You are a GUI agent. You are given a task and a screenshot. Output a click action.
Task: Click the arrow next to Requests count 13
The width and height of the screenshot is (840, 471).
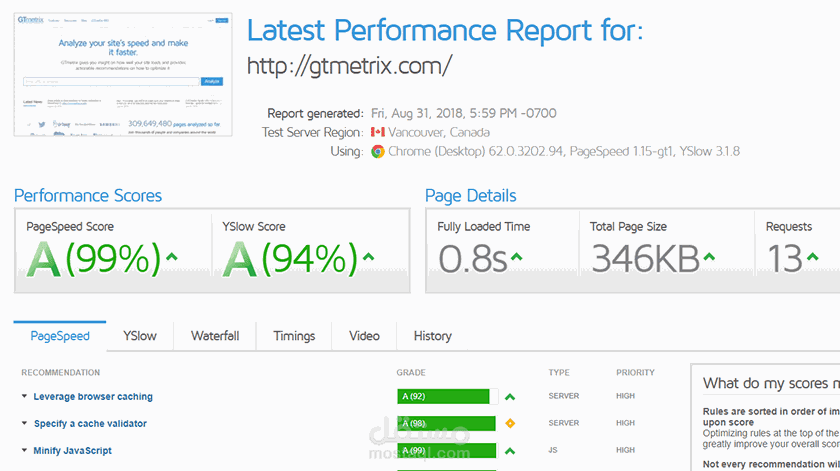pyautogui.click(x=813, y=257)
